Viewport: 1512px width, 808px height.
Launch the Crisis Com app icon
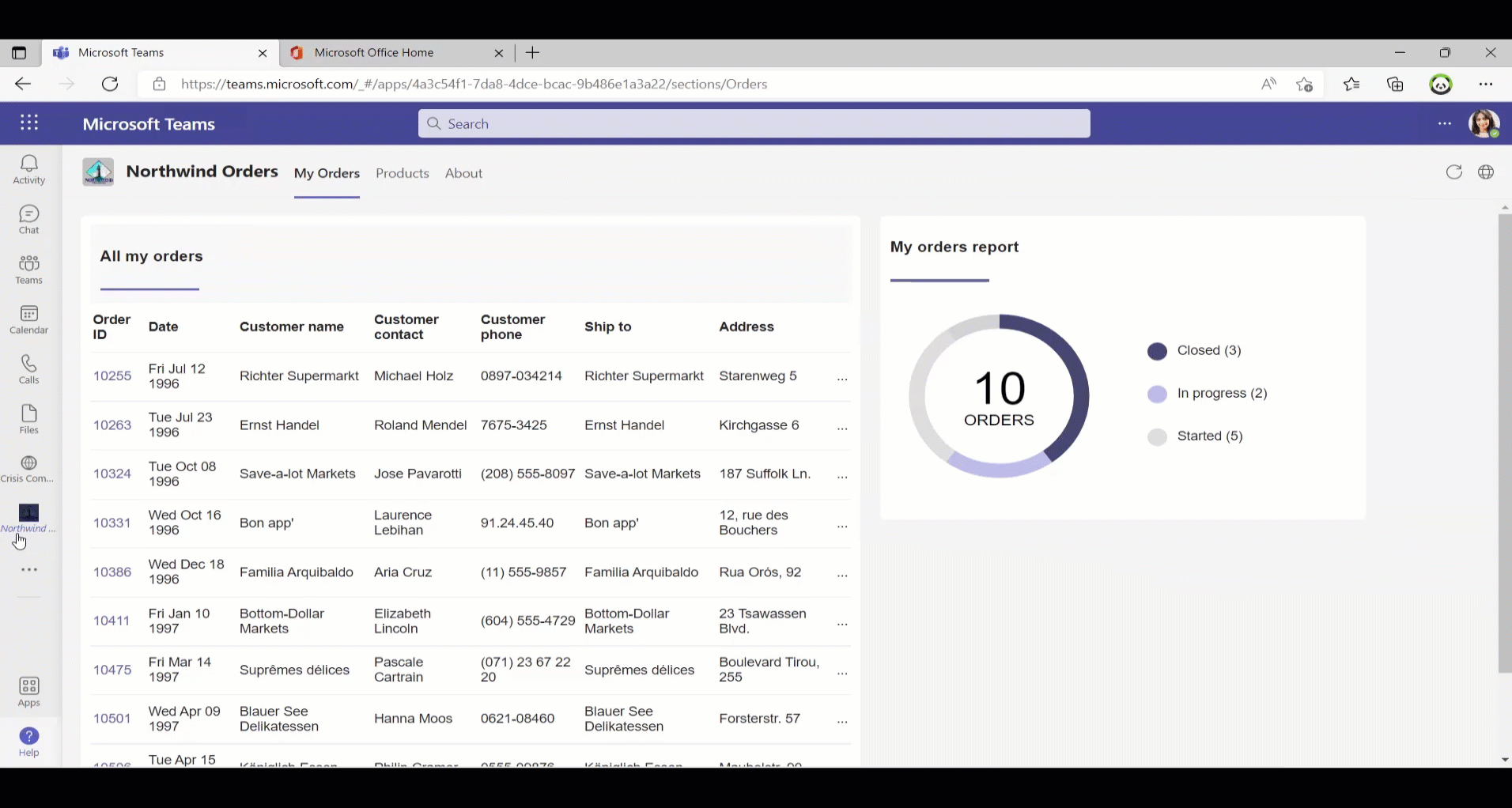coord(28,469)
